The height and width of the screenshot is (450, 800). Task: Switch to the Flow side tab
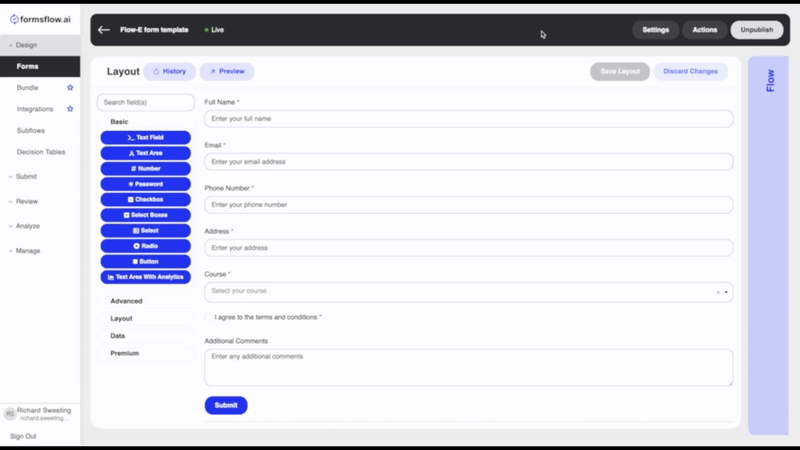(x=769, y=82)
